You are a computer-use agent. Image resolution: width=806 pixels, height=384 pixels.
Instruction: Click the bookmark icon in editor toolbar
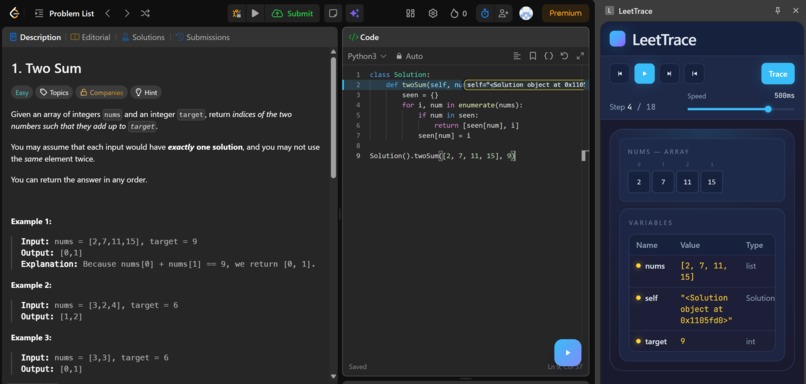[x=533, y=56]
